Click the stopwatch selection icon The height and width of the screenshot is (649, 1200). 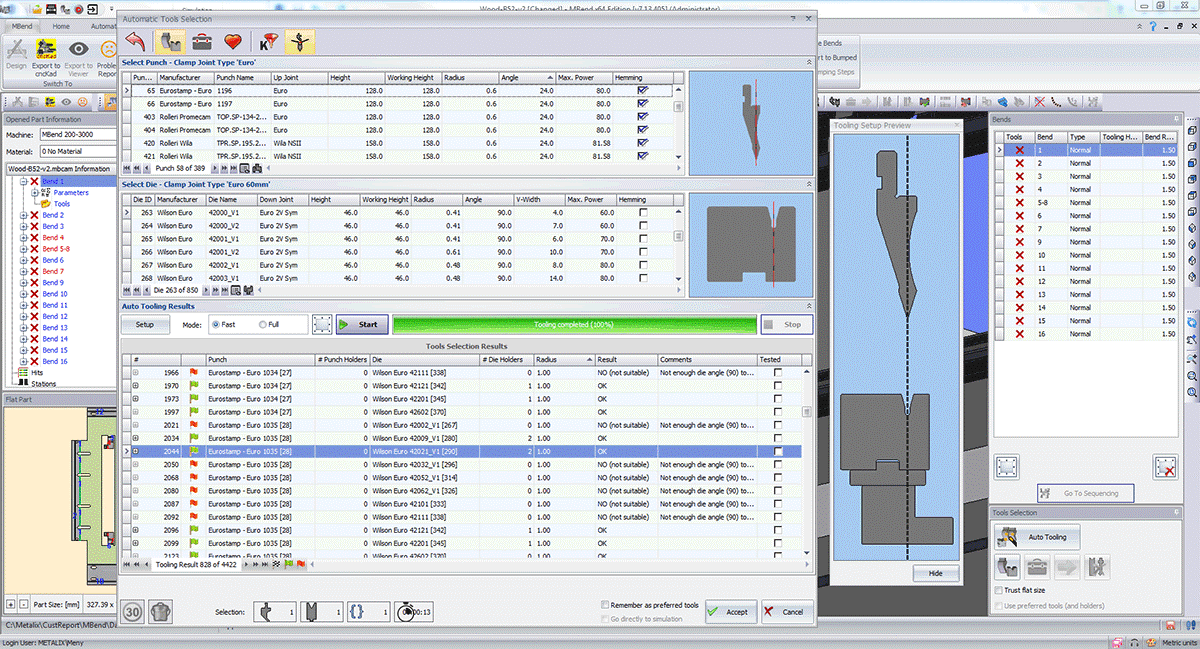[x=405, y=611]
